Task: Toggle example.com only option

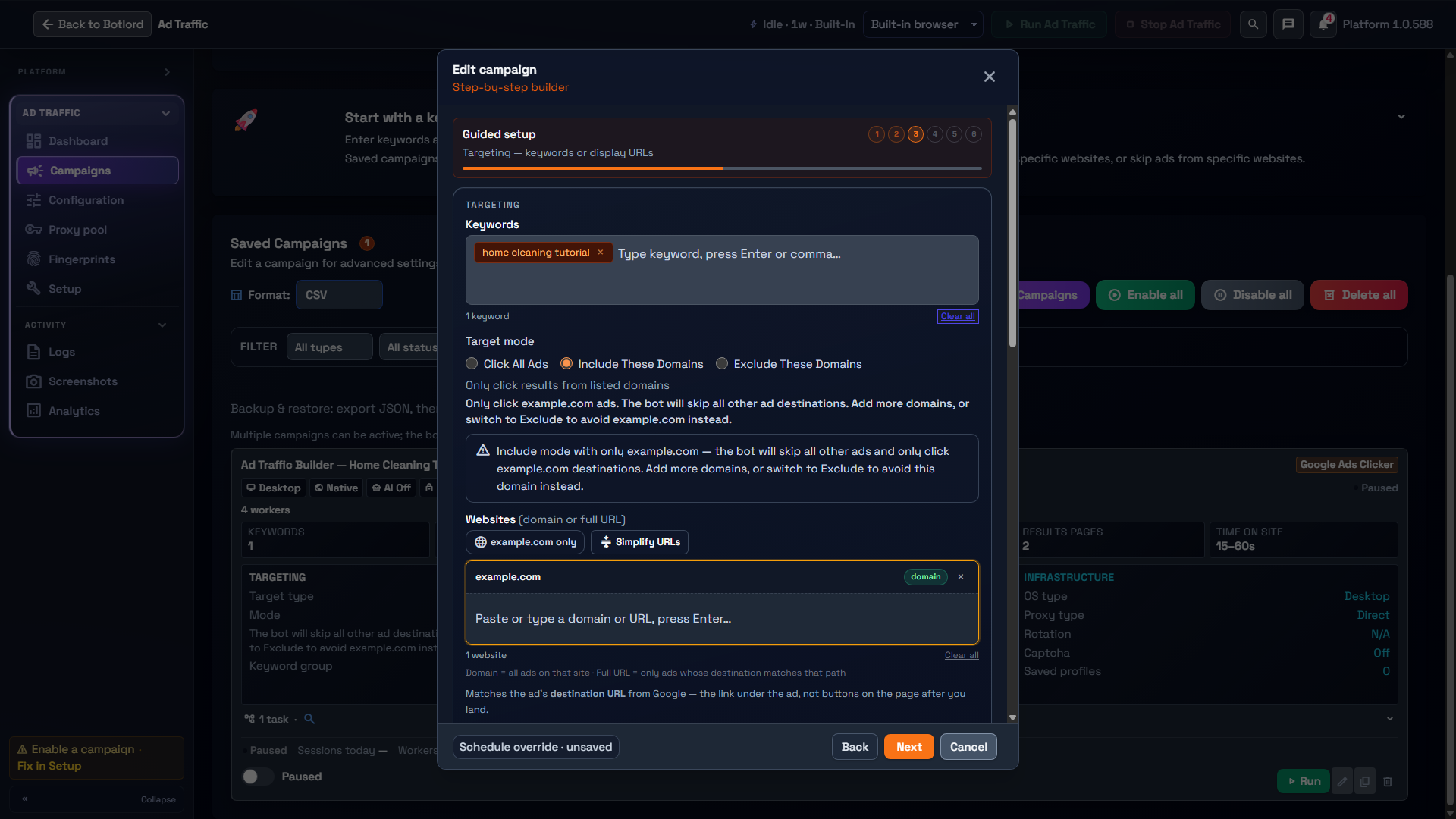Action: click(x=525, y=542)
